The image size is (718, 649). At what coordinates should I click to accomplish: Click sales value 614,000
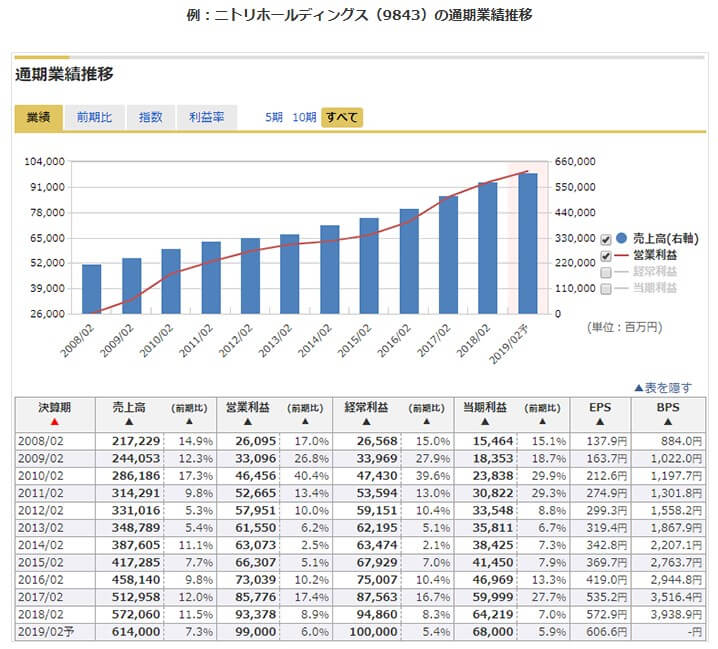tap(136, 632)
